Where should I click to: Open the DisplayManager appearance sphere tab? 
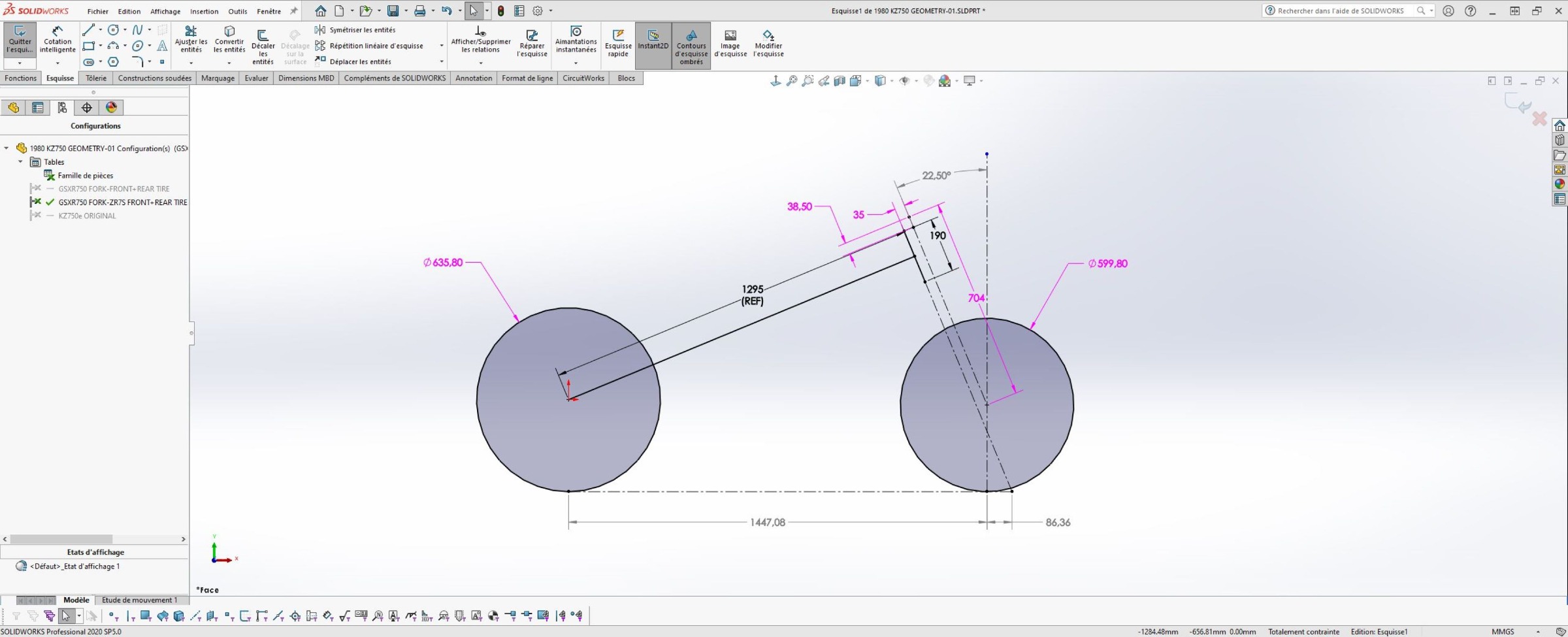tap(112, 108)
